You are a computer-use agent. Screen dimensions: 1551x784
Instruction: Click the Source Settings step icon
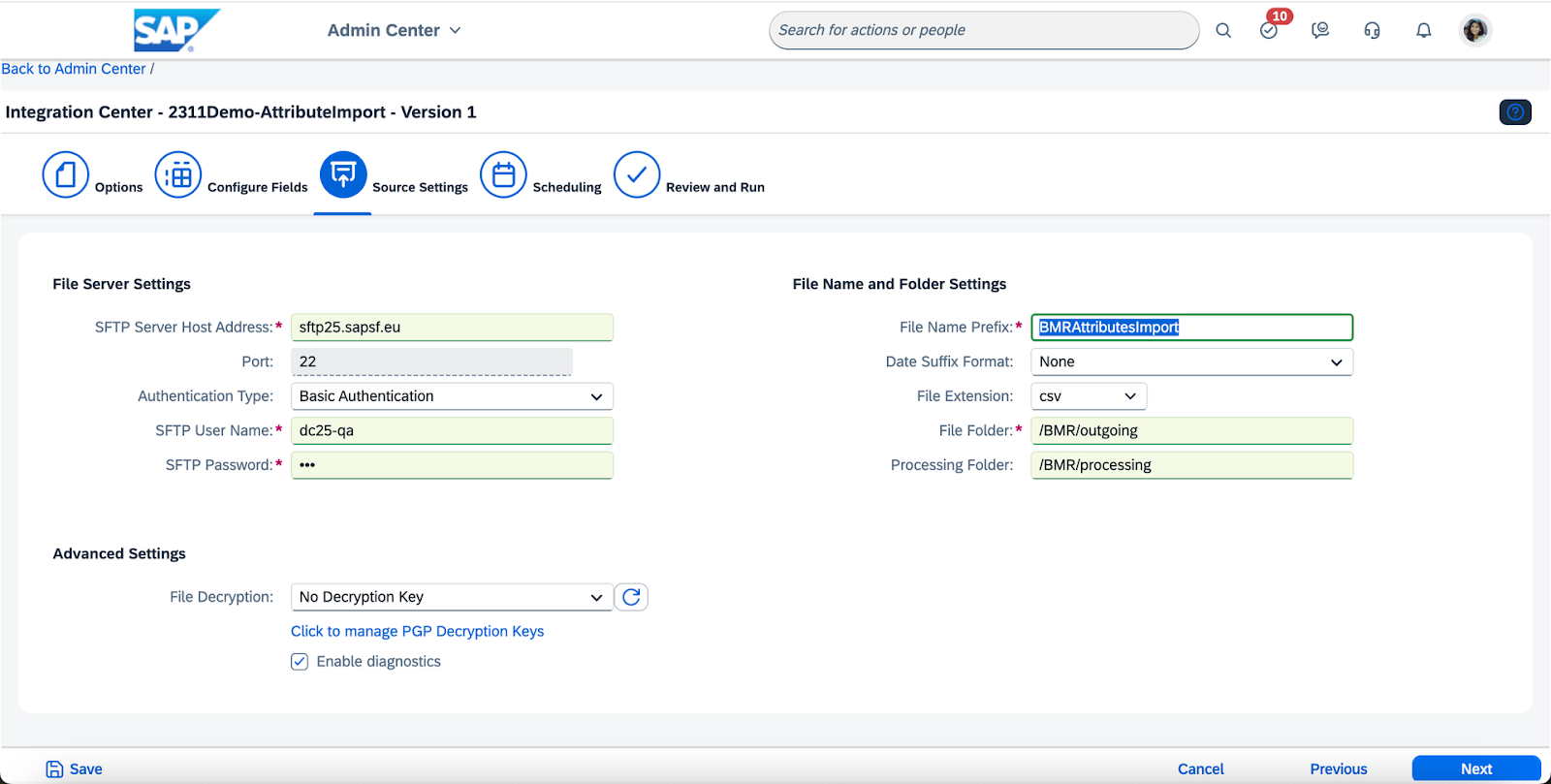click(343, 174)
